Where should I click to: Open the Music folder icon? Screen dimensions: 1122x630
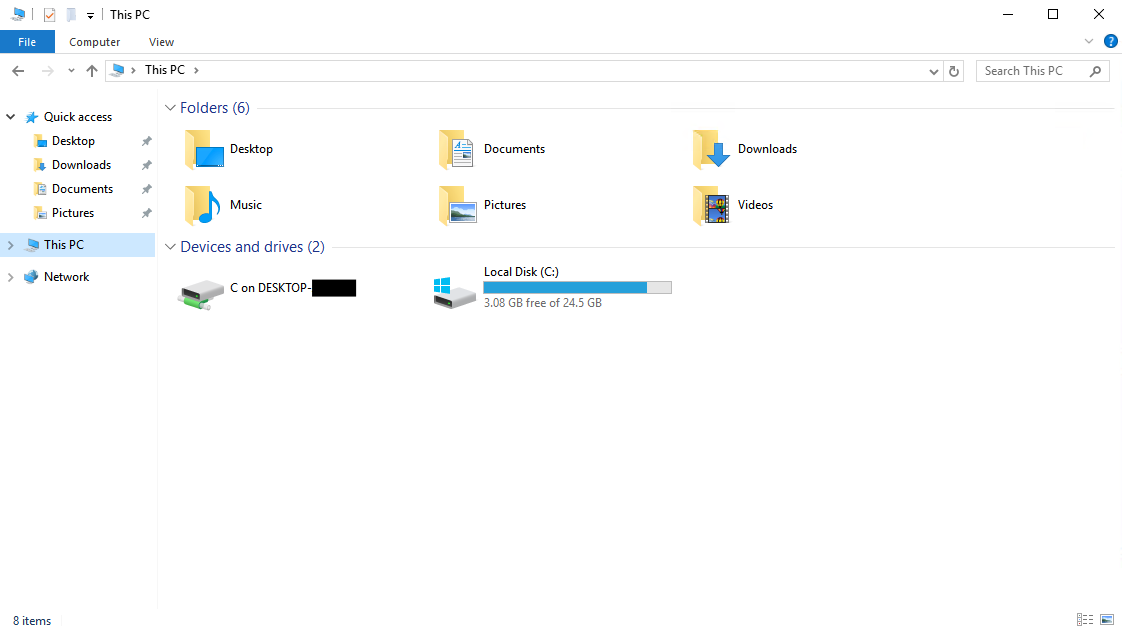pos(203,205)
